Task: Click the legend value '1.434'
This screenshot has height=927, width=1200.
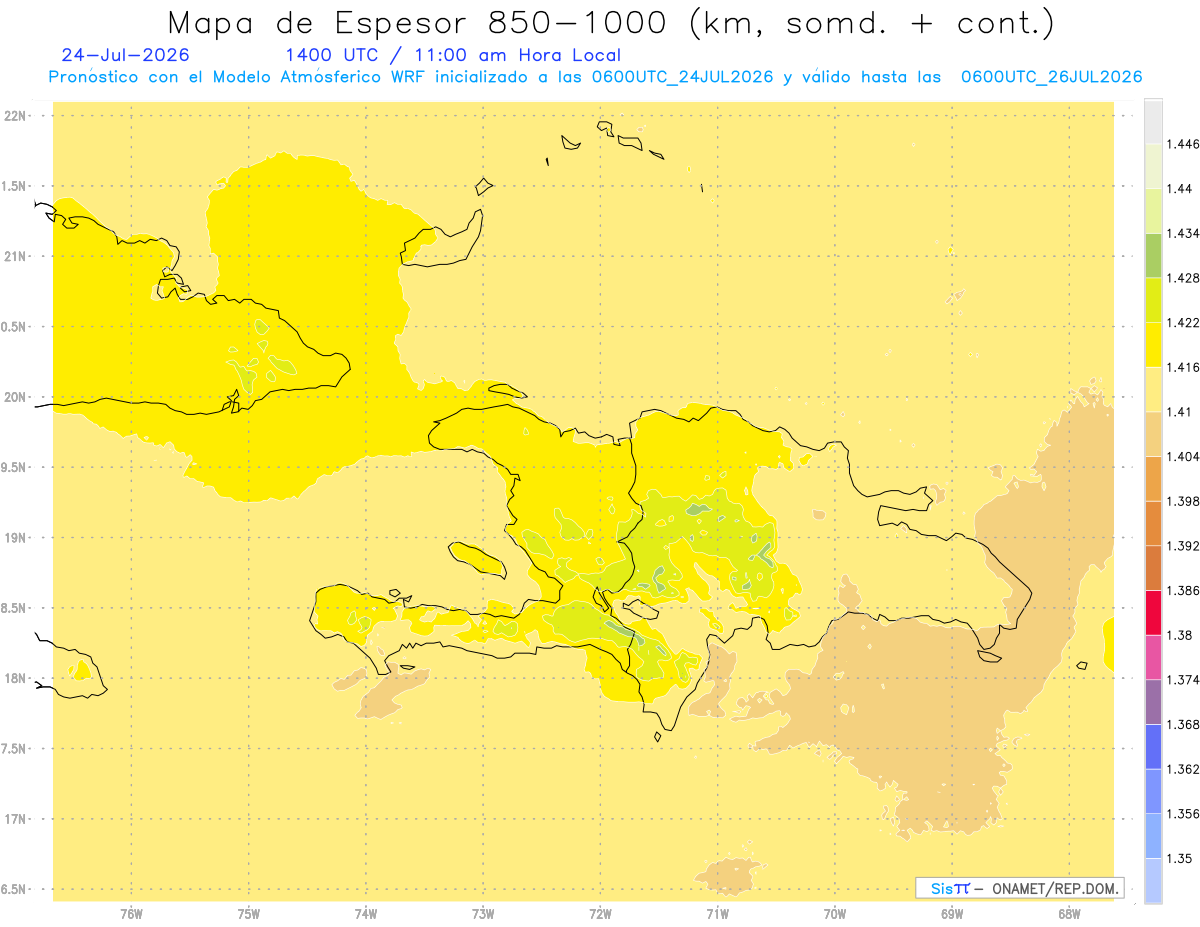Action: (x=1185, y=233)
